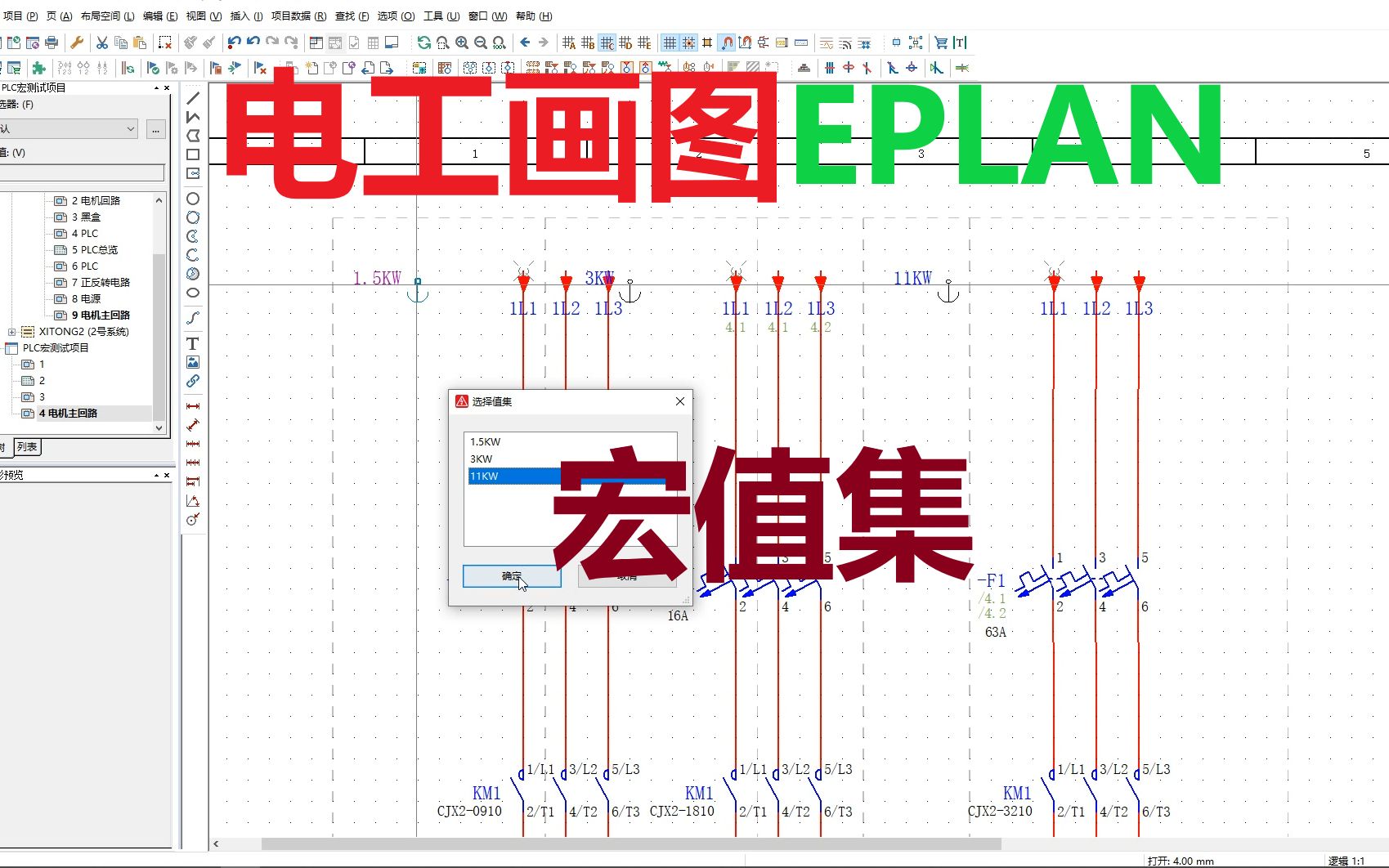Toggle the highlighted grid C button
This screenshot has height=868, width=1389.
[607, 43]
